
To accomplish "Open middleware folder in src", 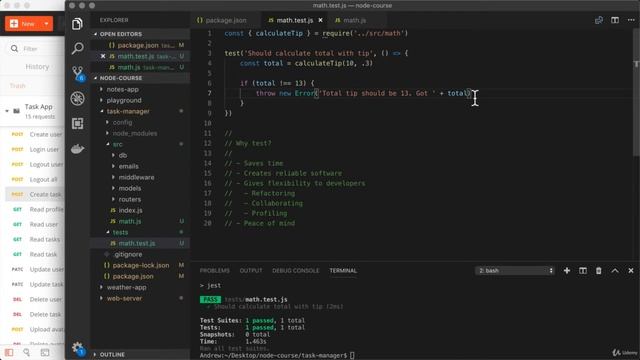I will coord(136,177).
